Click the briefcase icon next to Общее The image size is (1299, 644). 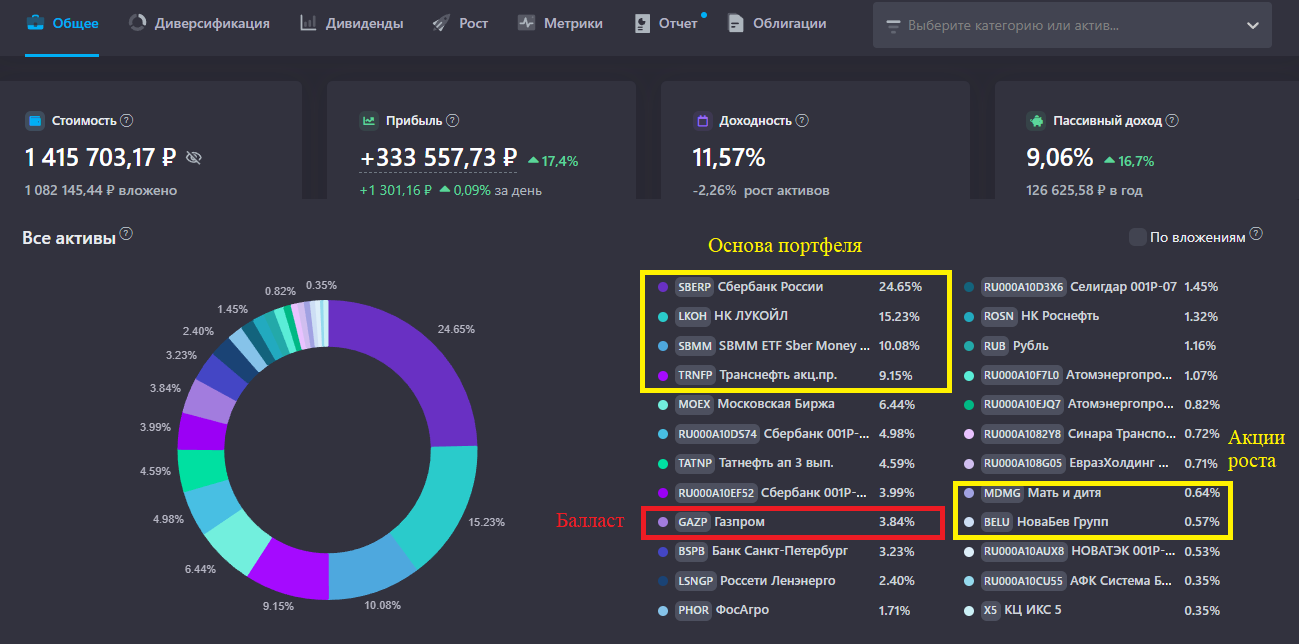(35, 23)
